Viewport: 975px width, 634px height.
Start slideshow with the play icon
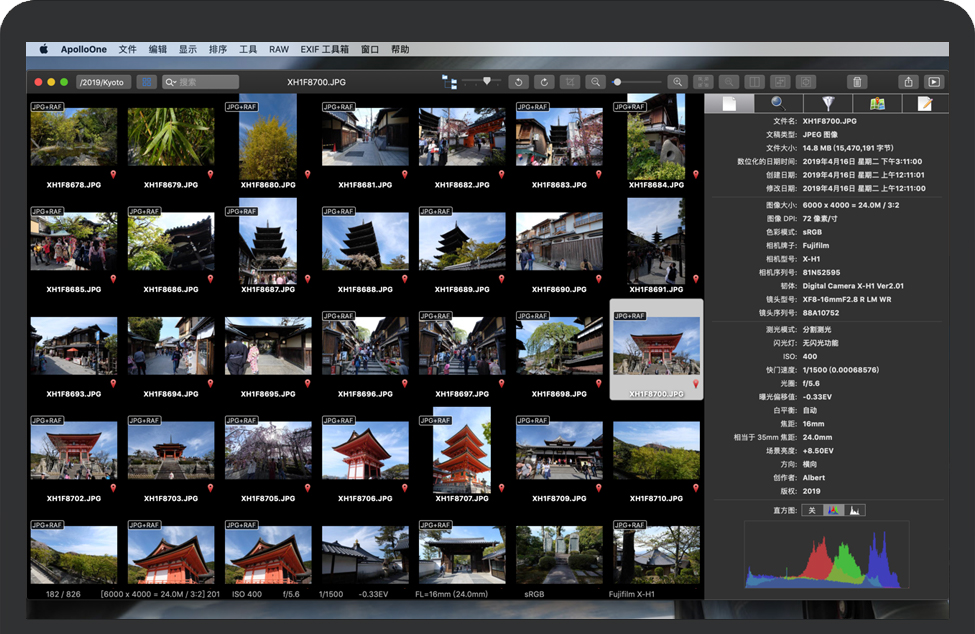tap(934, 82)
